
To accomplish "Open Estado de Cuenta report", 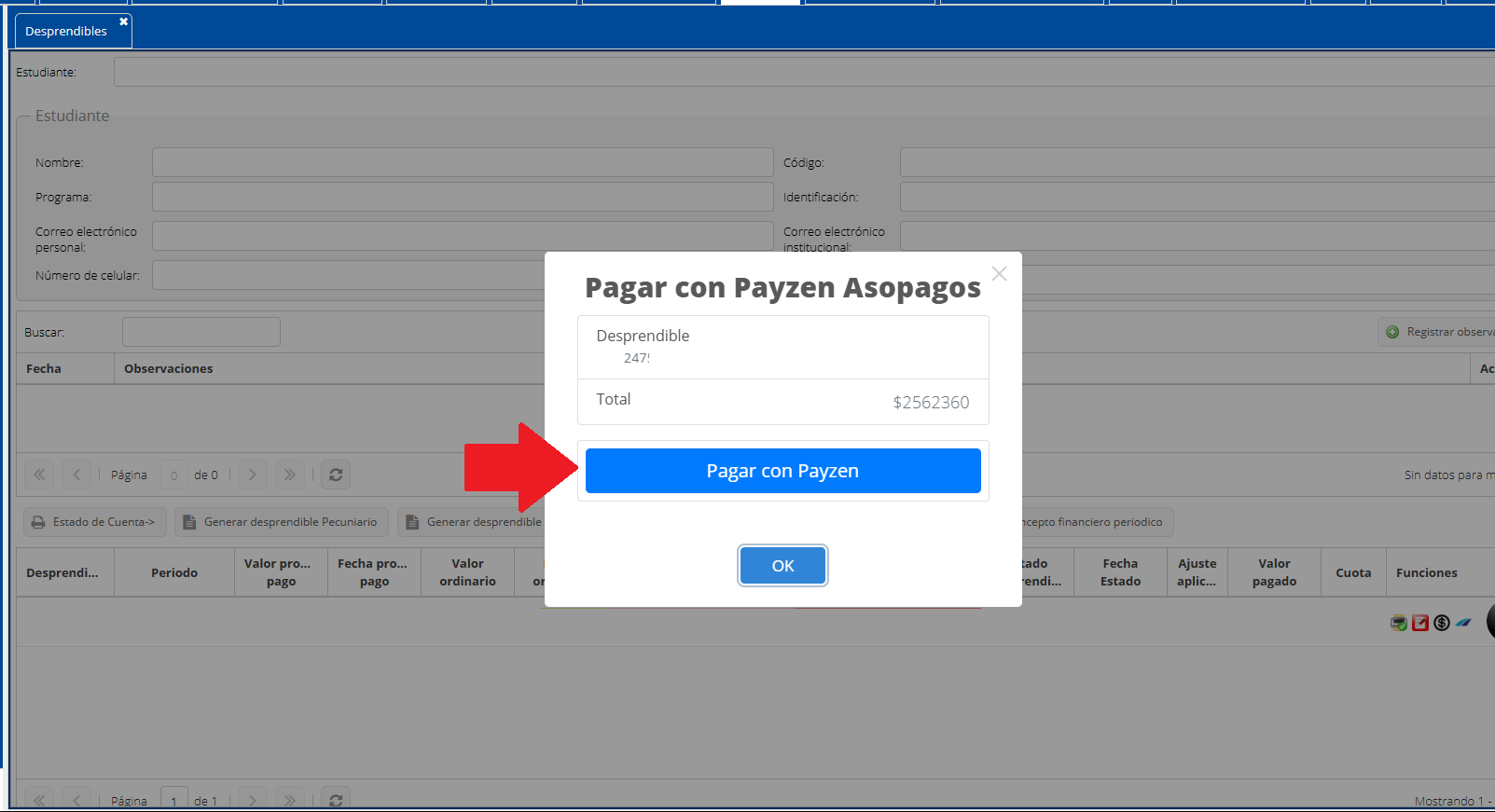I will 95,522.
